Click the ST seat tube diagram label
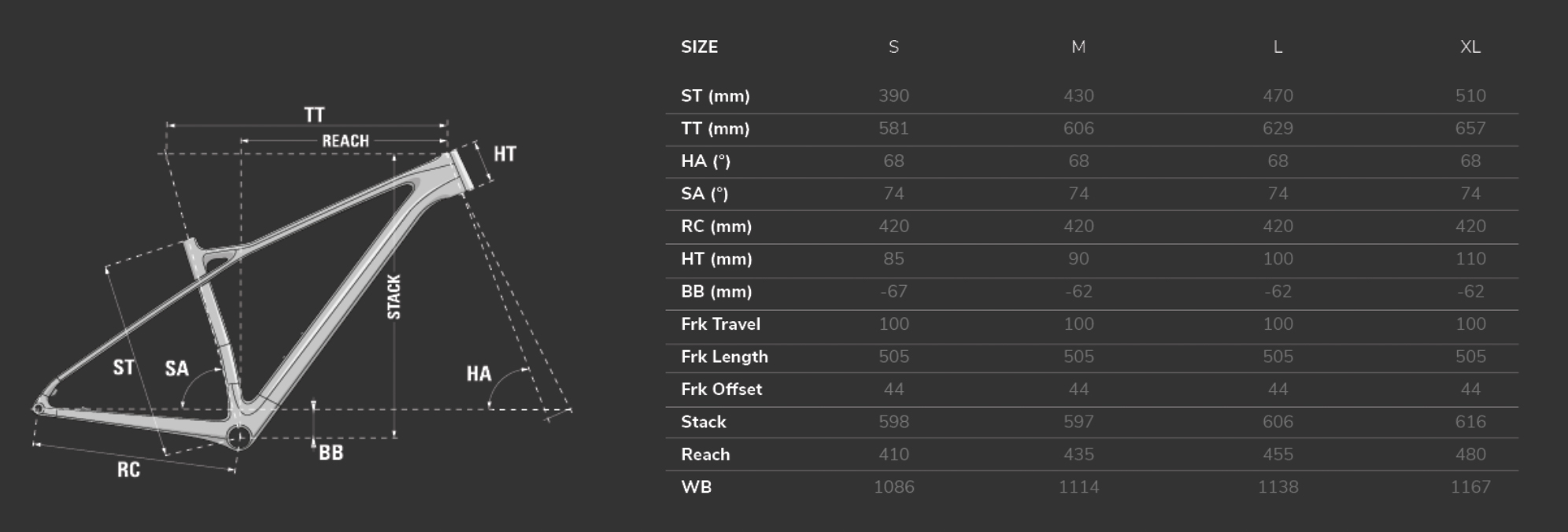 click(x=124, y=367)
